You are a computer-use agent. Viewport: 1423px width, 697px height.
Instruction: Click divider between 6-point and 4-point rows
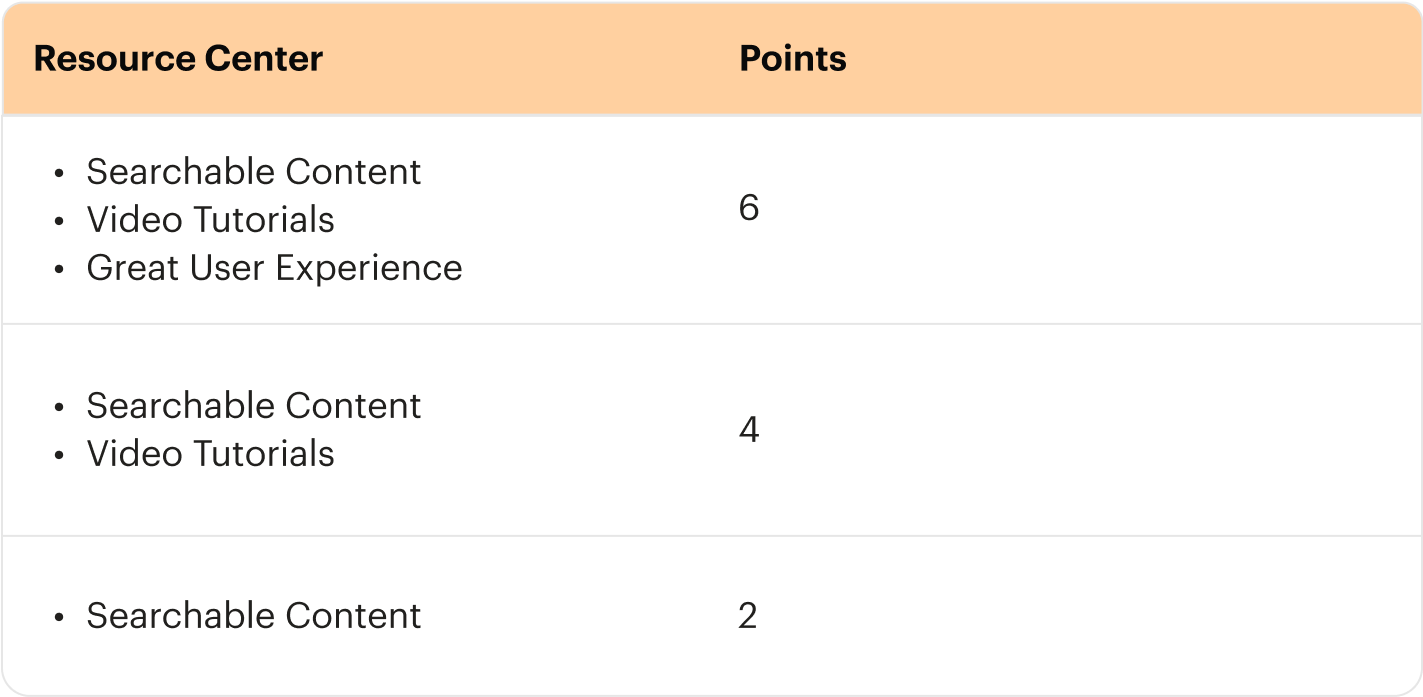711,324
